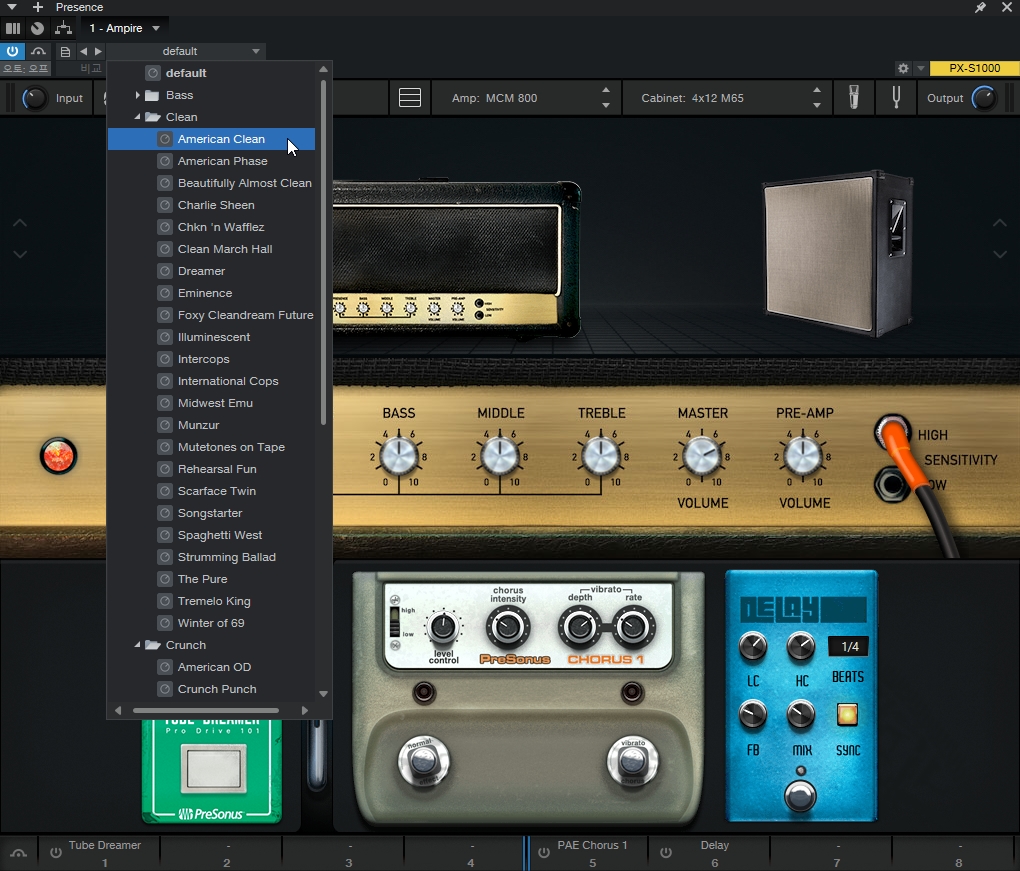Collapse the Crunch preset folder
1020x871 pixels.
coord(137,645)
